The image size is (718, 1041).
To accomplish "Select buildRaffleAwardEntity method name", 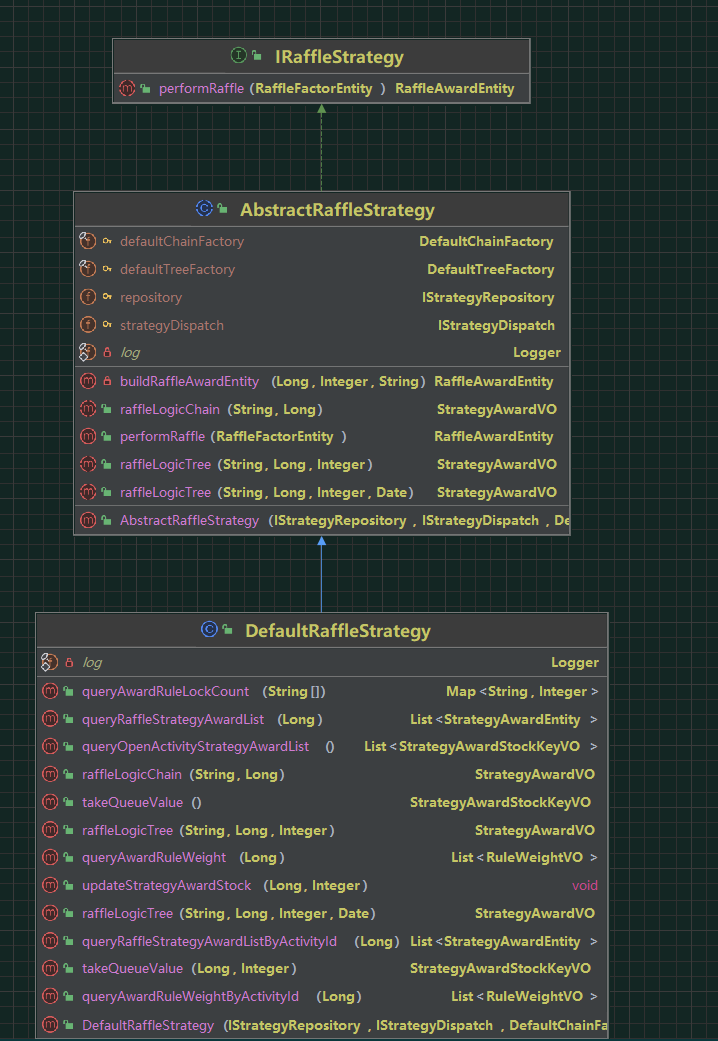I will (x=189, y=382).
